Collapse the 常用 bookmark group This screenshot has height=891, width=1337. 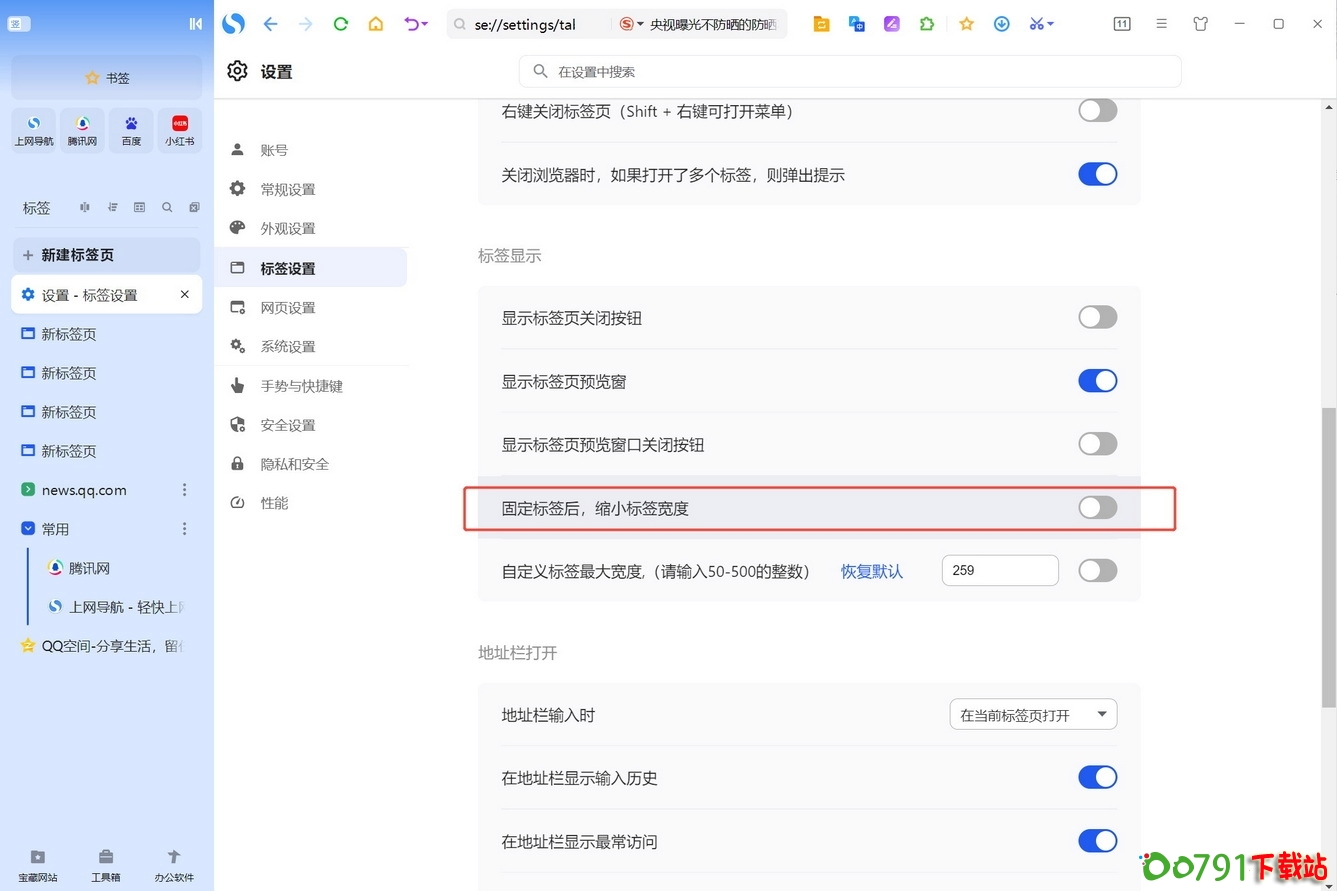(26, 529)
